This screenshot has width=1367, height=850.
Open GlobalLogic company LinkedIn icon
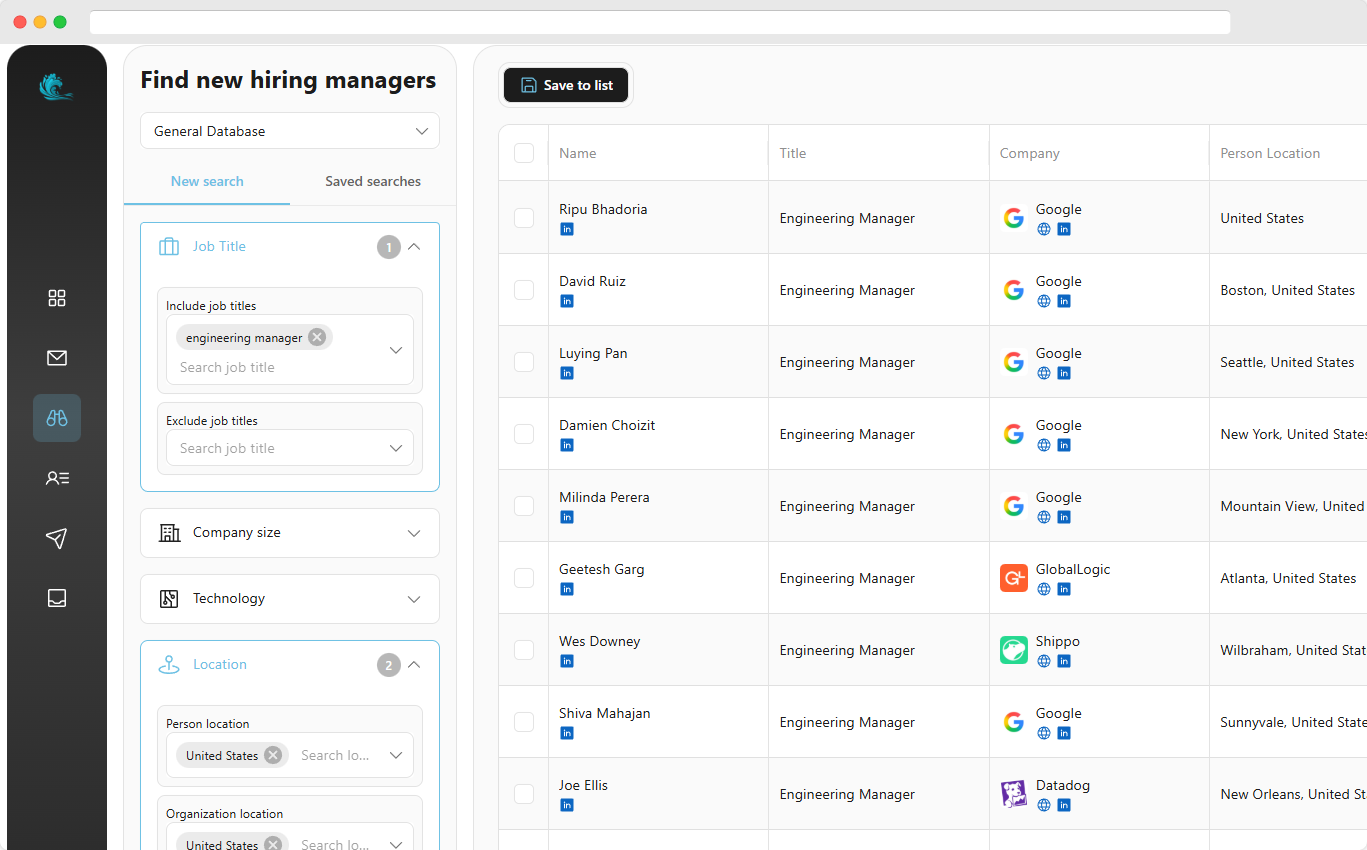coord(1064,589)
